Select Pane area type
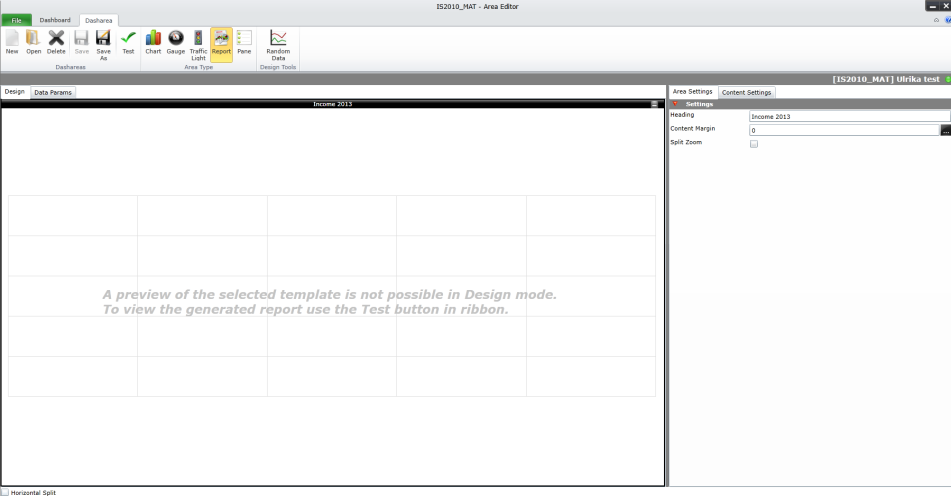 (244, 43)
